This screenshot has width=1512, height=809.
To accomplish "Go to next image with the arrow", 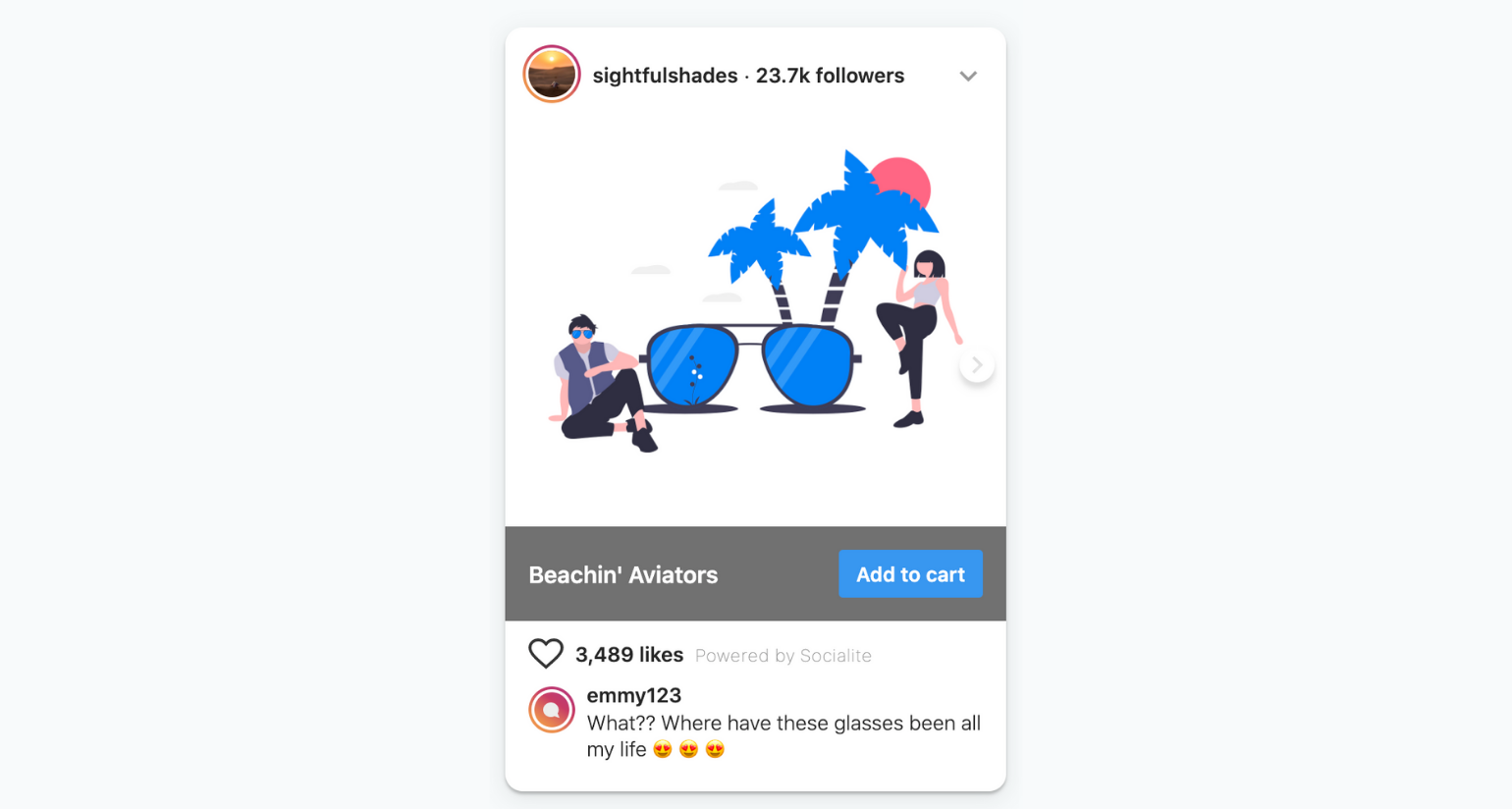I will (976, 365).
